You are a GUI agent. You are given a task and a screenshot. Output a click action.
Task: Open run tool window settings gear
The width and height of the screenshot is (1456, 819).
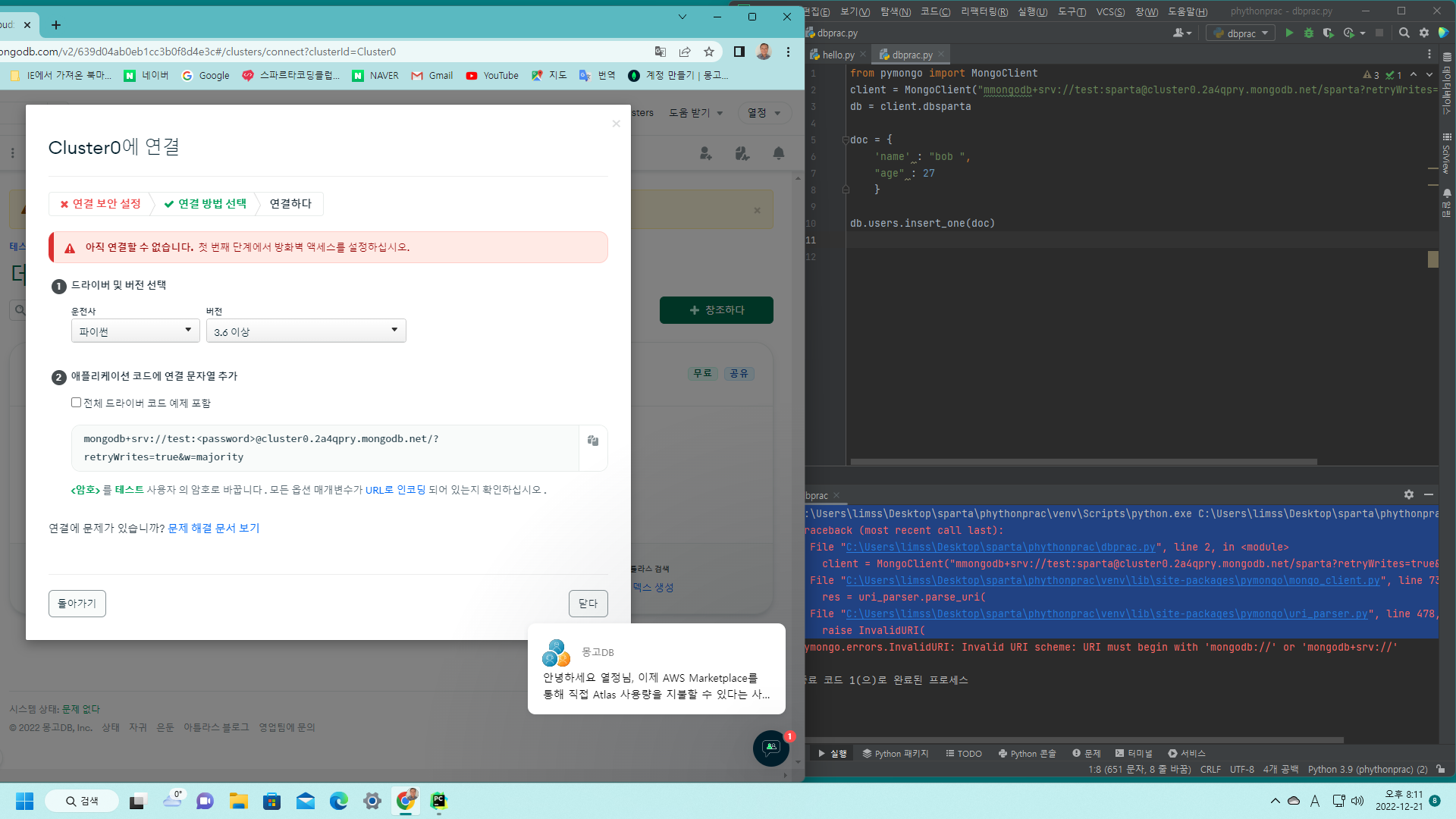[1409, 494]
